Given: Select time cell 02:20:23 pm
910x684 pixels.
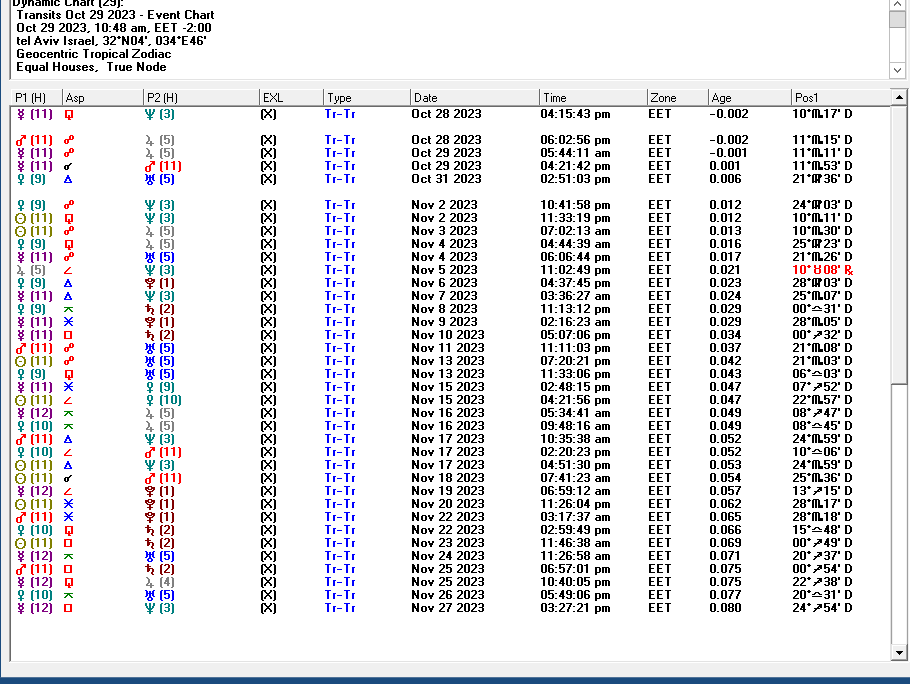Looking at the screenshot, I should (575, 453).
